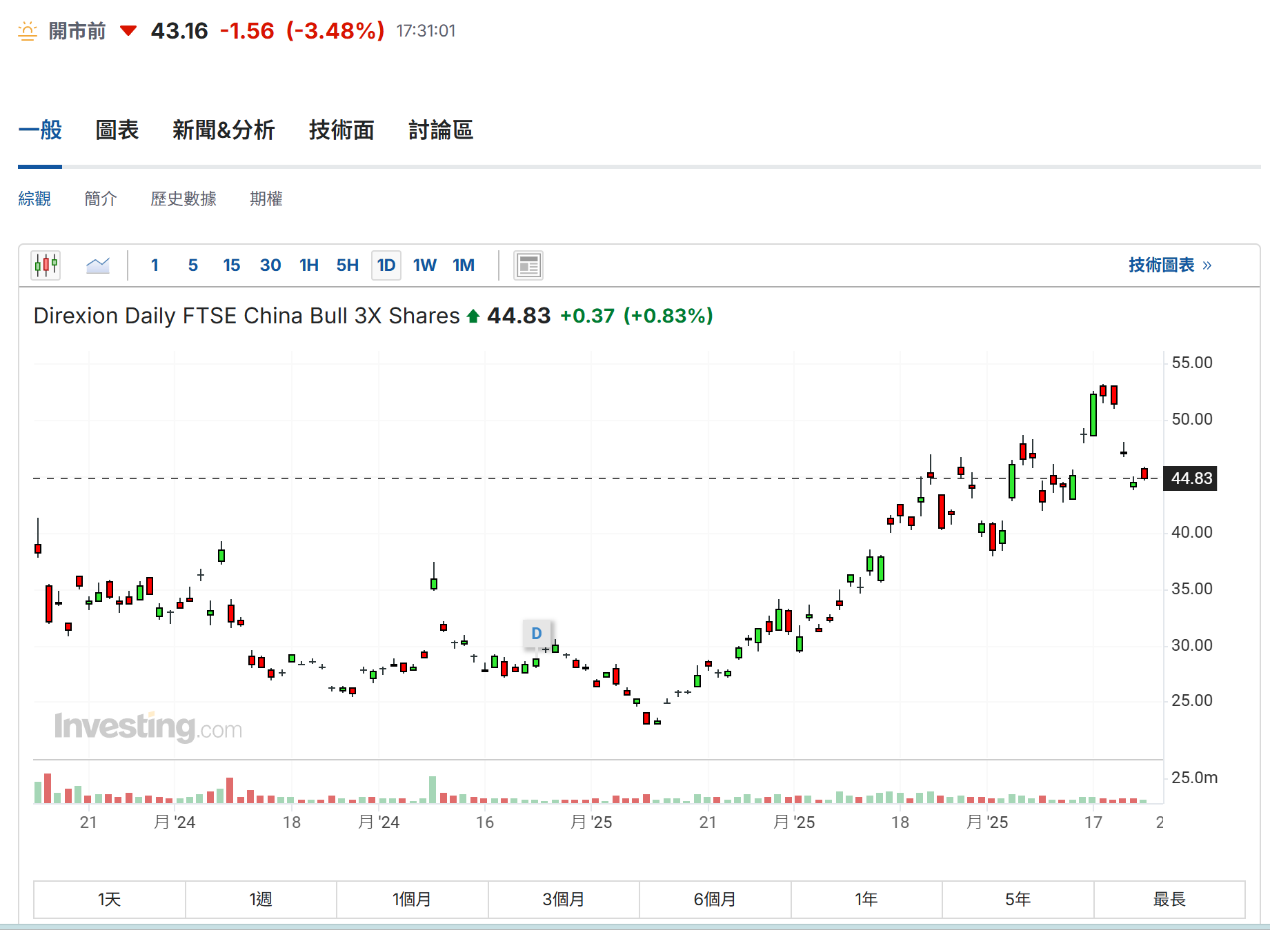The image size is (1270, 930).
Task: Select the 簡介 sub-tab
Action: (101, 199)
